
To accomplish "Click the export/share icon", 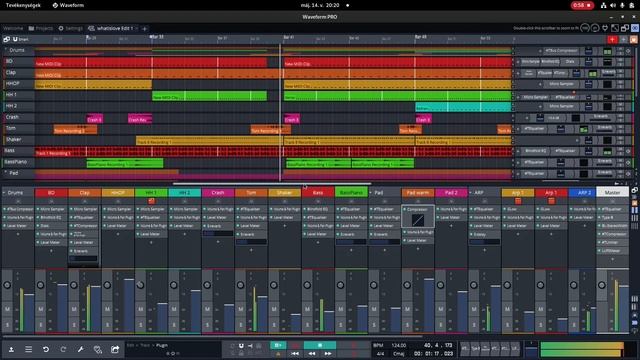I will (x=115, y=349).
